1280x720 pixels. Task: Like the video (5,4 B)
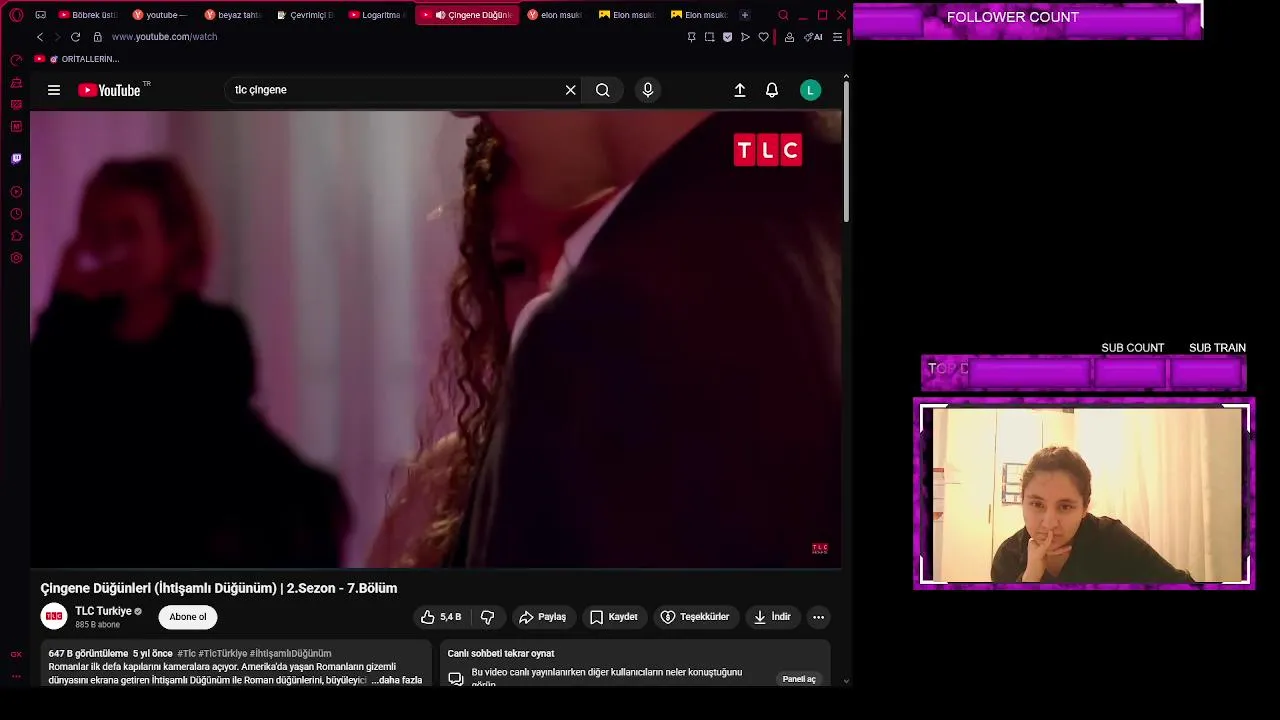click(x=441, y=617)
